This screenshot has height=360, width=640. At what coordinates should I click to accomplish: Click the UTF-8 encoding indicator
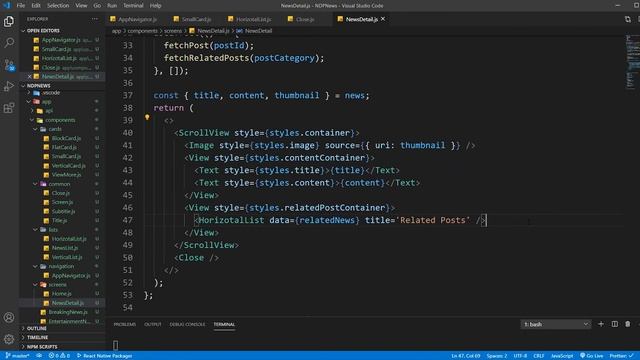[x=520, y=356]
